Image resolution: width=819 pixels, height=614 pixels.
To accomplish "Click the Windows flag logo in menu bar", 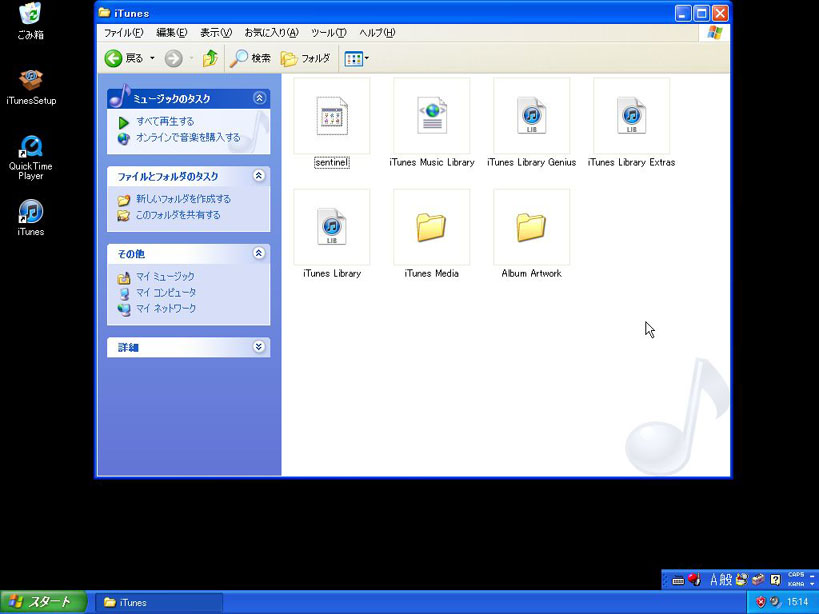I will coord(715,33).
